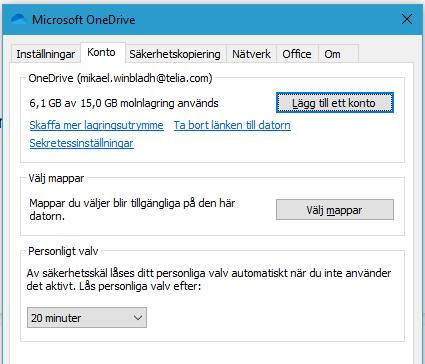Click the Microsoft OneDrive window title text

(84, 20)
